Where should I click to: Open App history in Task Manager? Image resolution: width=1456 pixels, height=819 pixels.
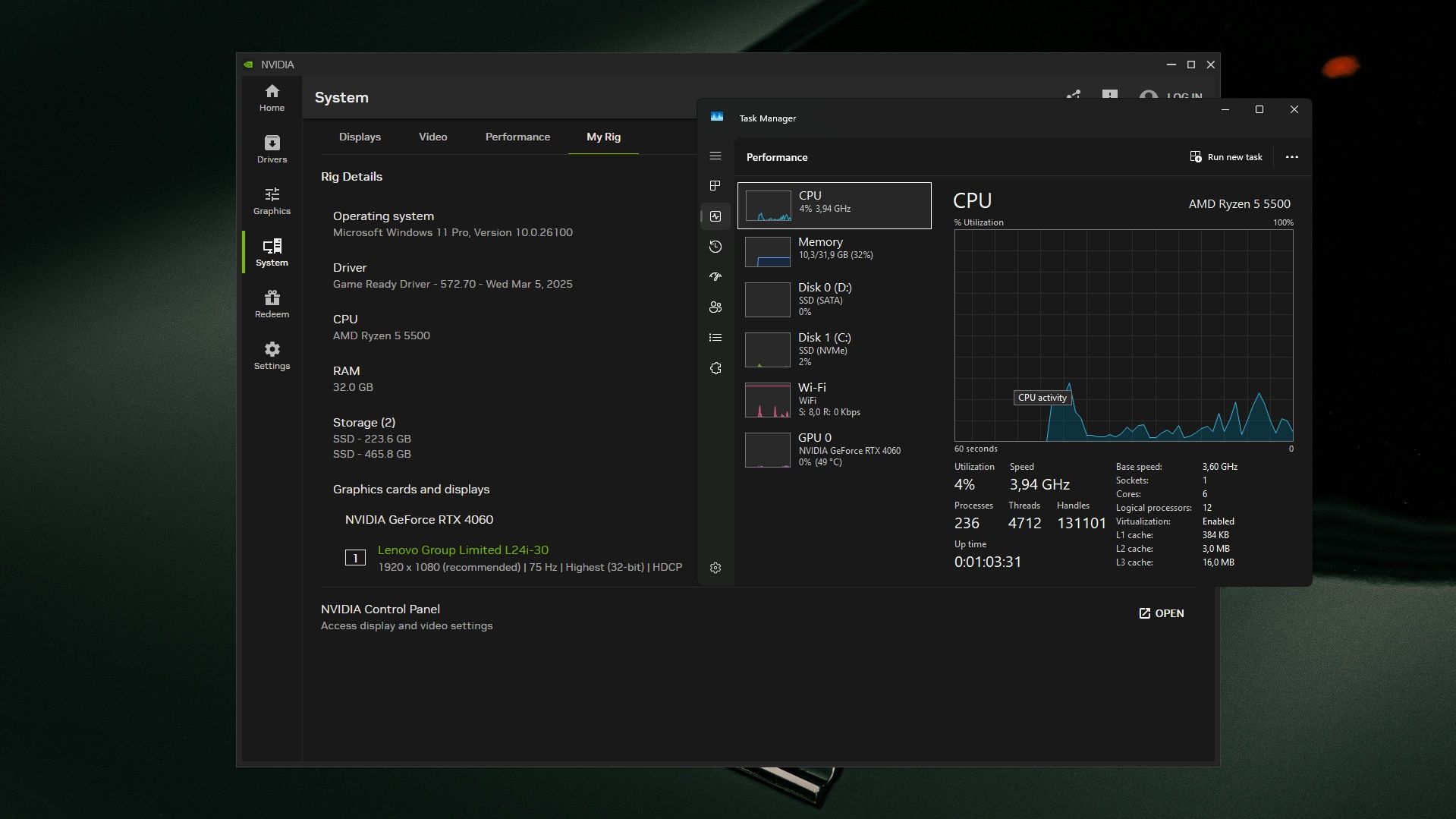coord(715,247)
